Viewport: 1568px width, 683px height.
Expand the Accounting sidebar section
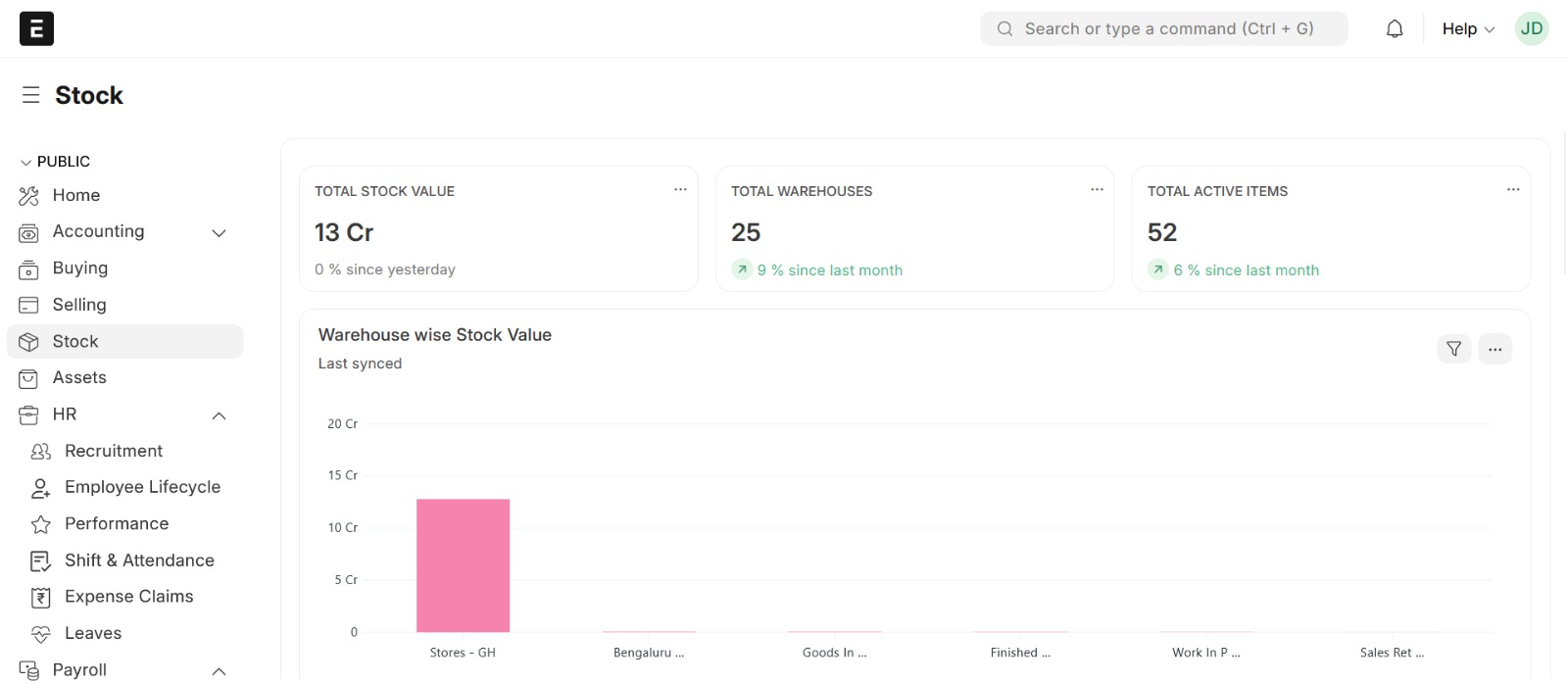[x=220, y=233]
